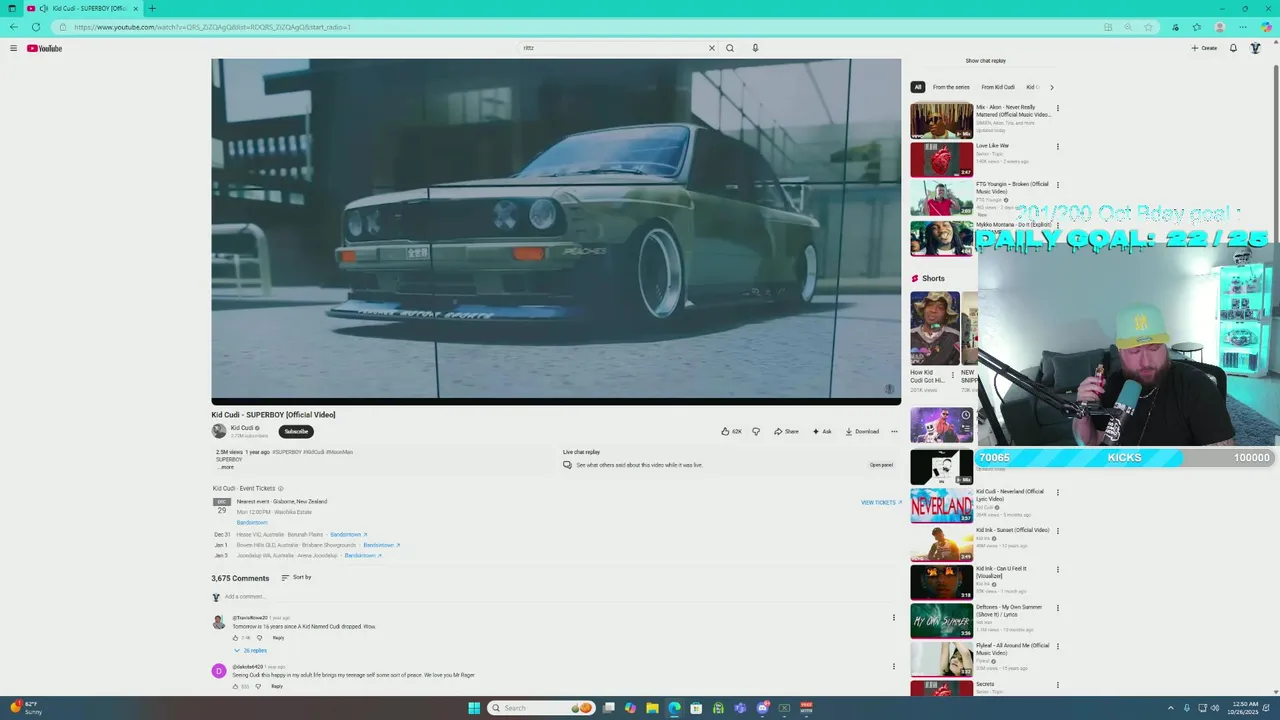This screenshot has height=720, width=1280.
Task: Click the Create button
Action: (1204, 48)
